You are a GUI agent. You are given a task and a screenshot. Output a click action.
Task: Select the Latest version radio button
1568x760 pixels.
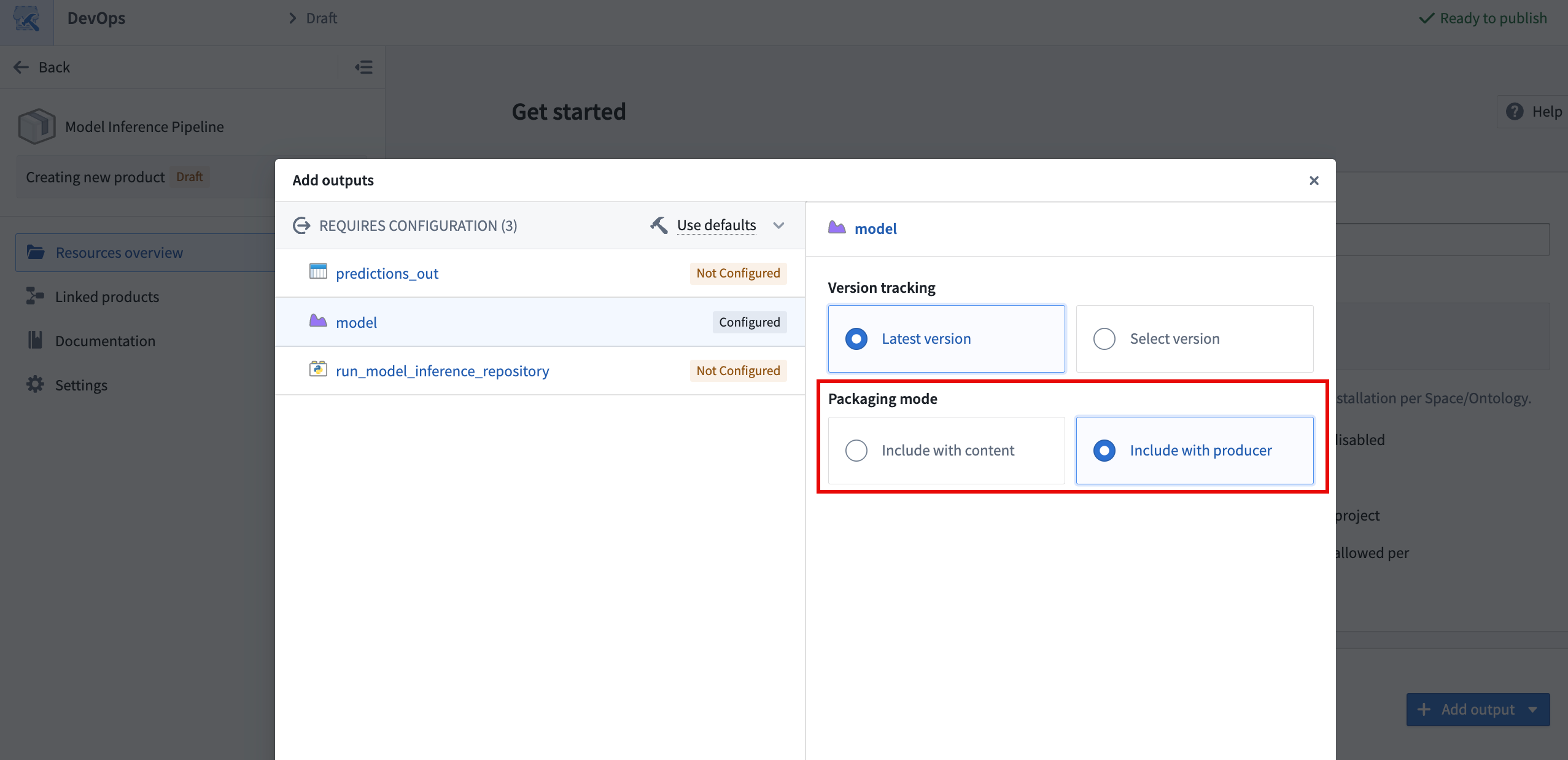click(x=856, y=338)
